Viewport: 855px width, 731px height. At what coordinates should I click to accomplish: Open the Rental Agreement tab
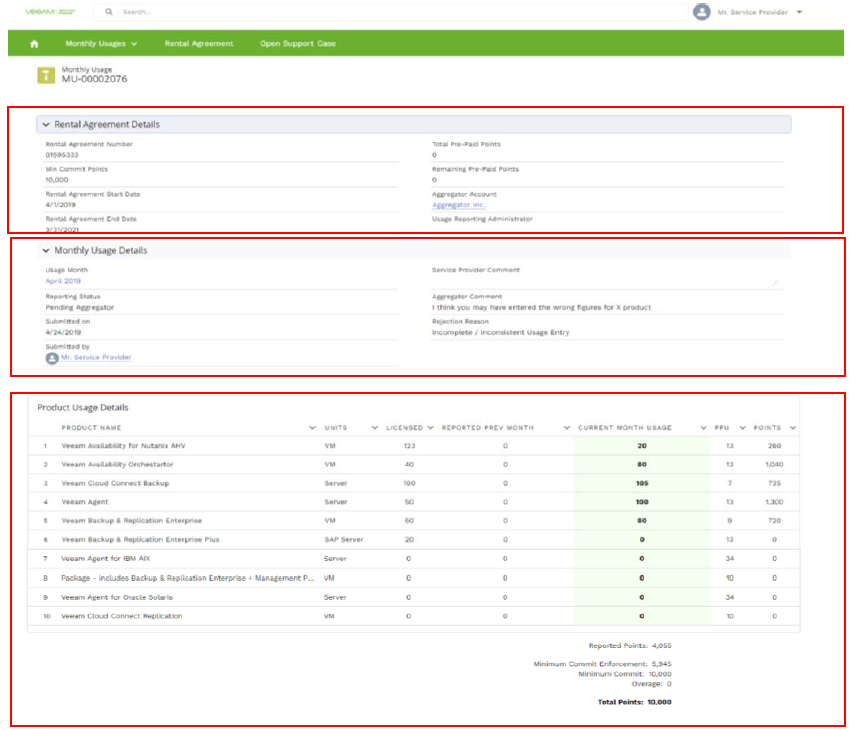click(199, 44)
